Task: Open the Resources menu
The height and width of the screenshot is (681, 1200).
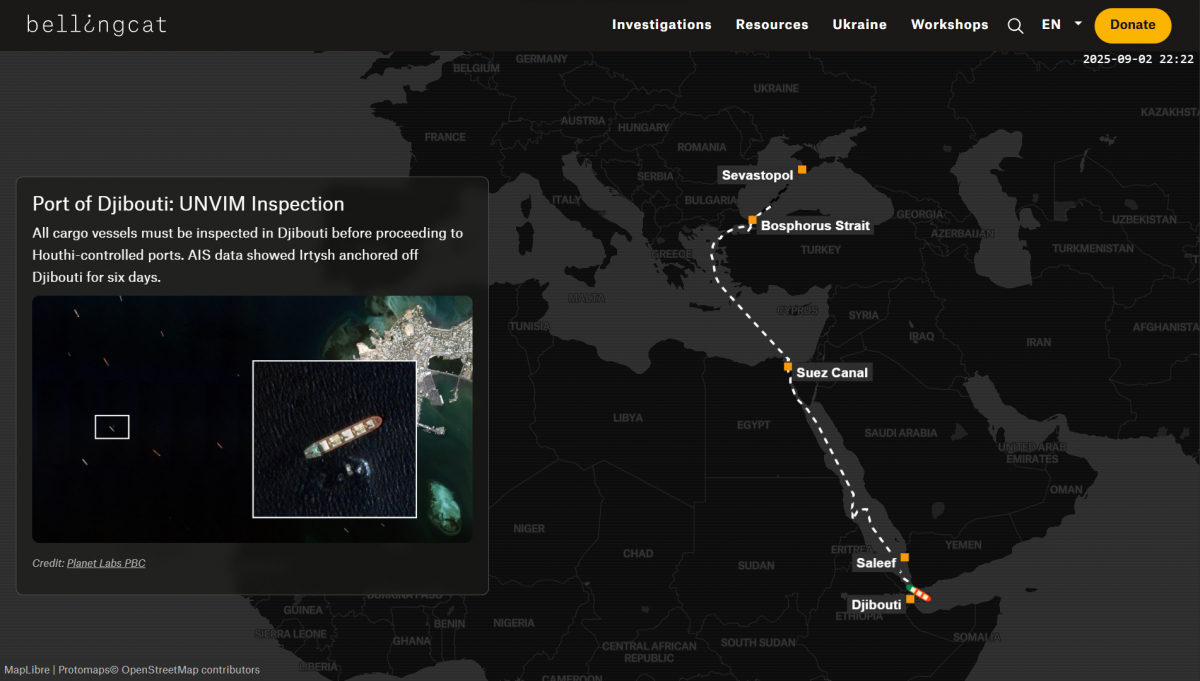Action: (x=772, y=25)
